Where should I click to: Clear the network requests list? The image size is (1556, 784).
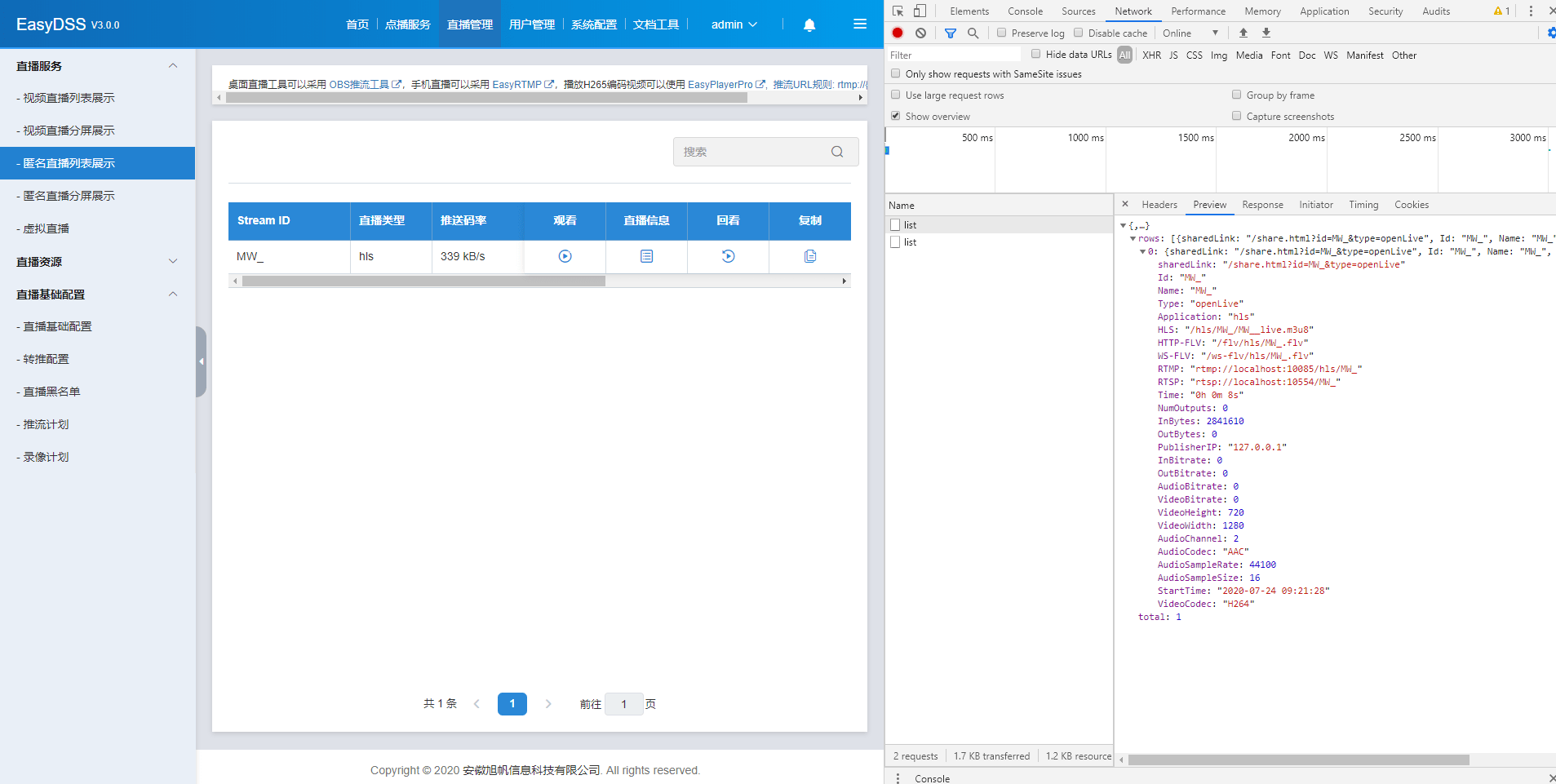(x=921, y=33)
